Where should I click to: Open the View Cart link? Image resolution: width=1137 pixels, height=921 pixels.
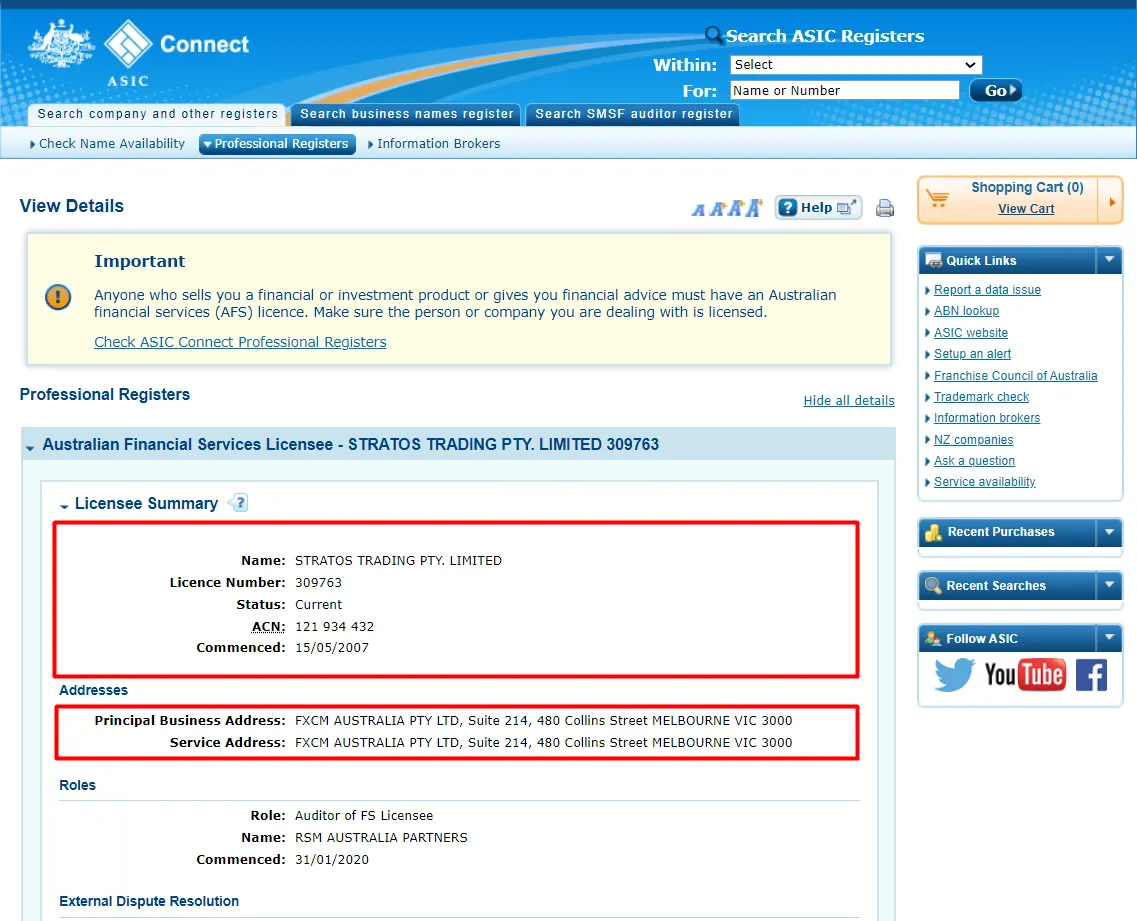coord(1026,209)
